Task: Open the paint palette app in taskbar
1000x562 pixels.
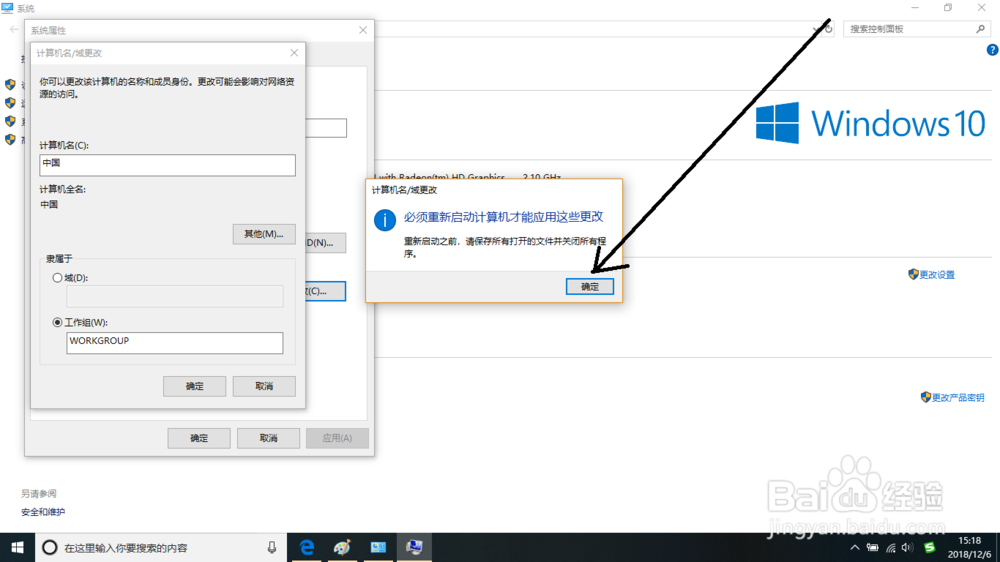Action: point(342,547)
